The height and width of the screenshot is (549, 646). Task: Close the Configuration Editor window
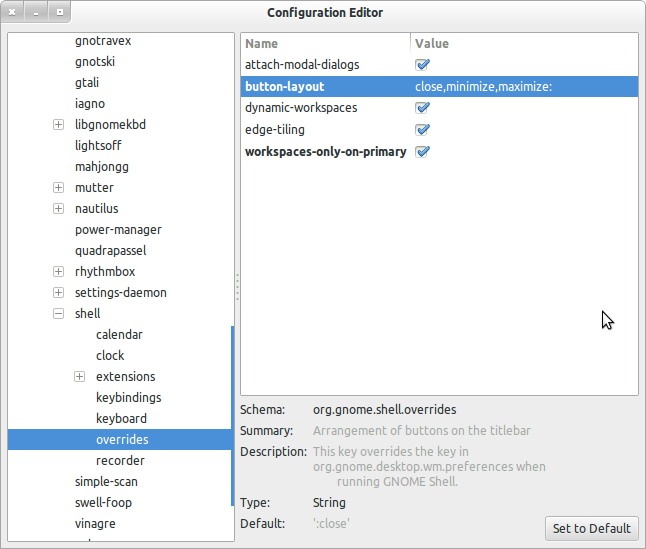coord(13,13)
